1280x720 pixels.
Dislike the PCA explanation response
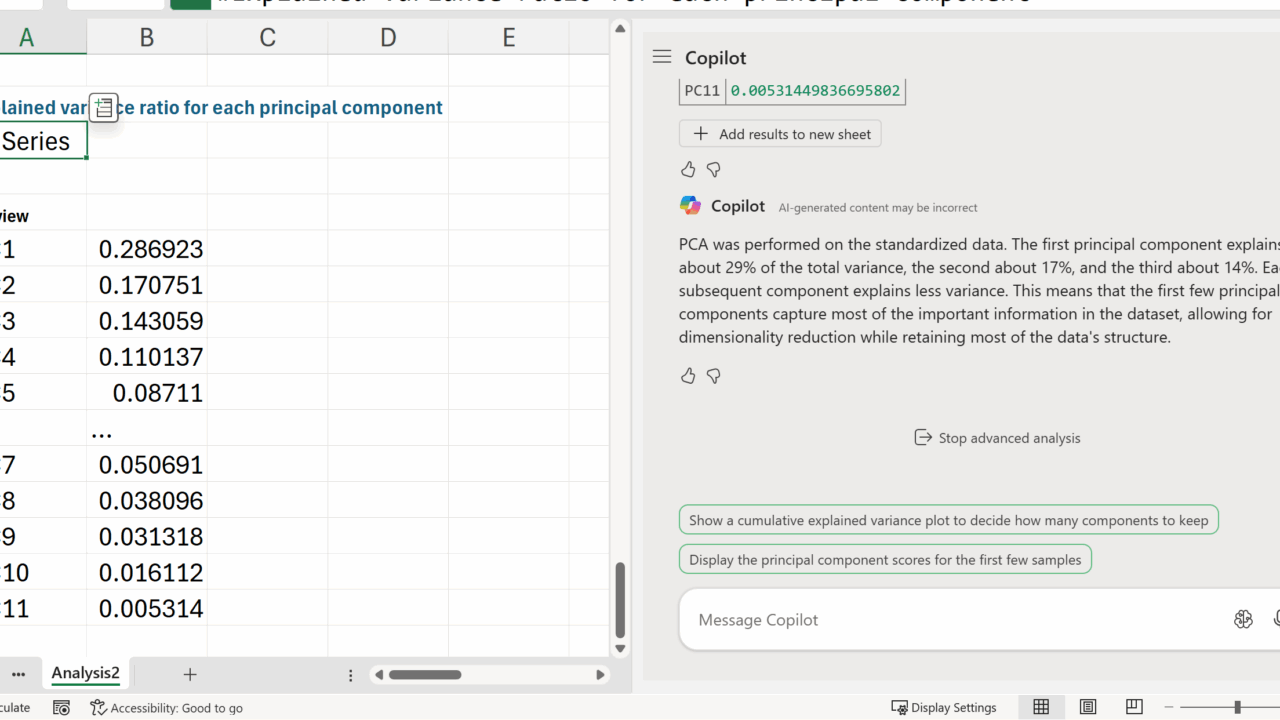coord(713,376)
